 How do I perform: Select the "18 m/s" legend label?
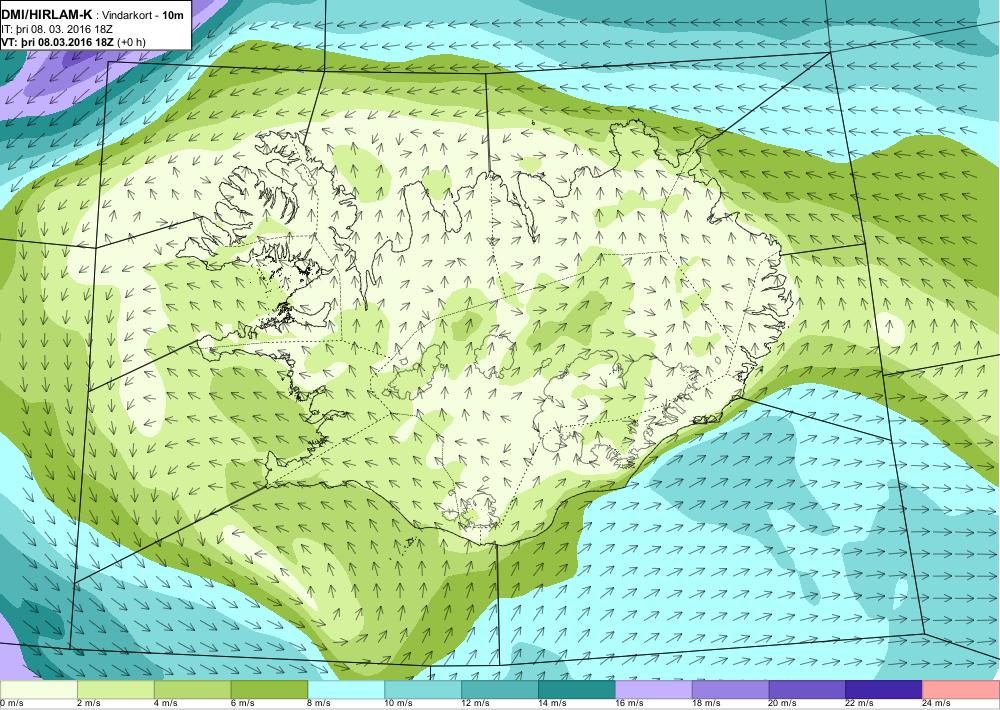(706, 704)
